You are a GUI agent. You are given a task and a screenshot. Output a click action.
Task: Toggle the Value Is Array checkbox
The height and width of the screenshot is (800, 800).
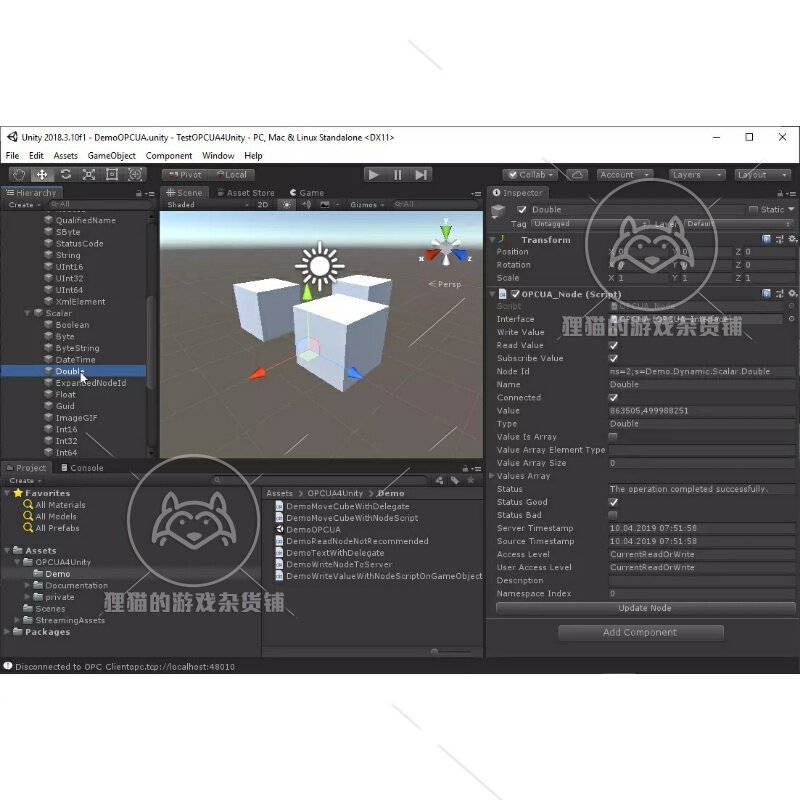coord(613,437)
